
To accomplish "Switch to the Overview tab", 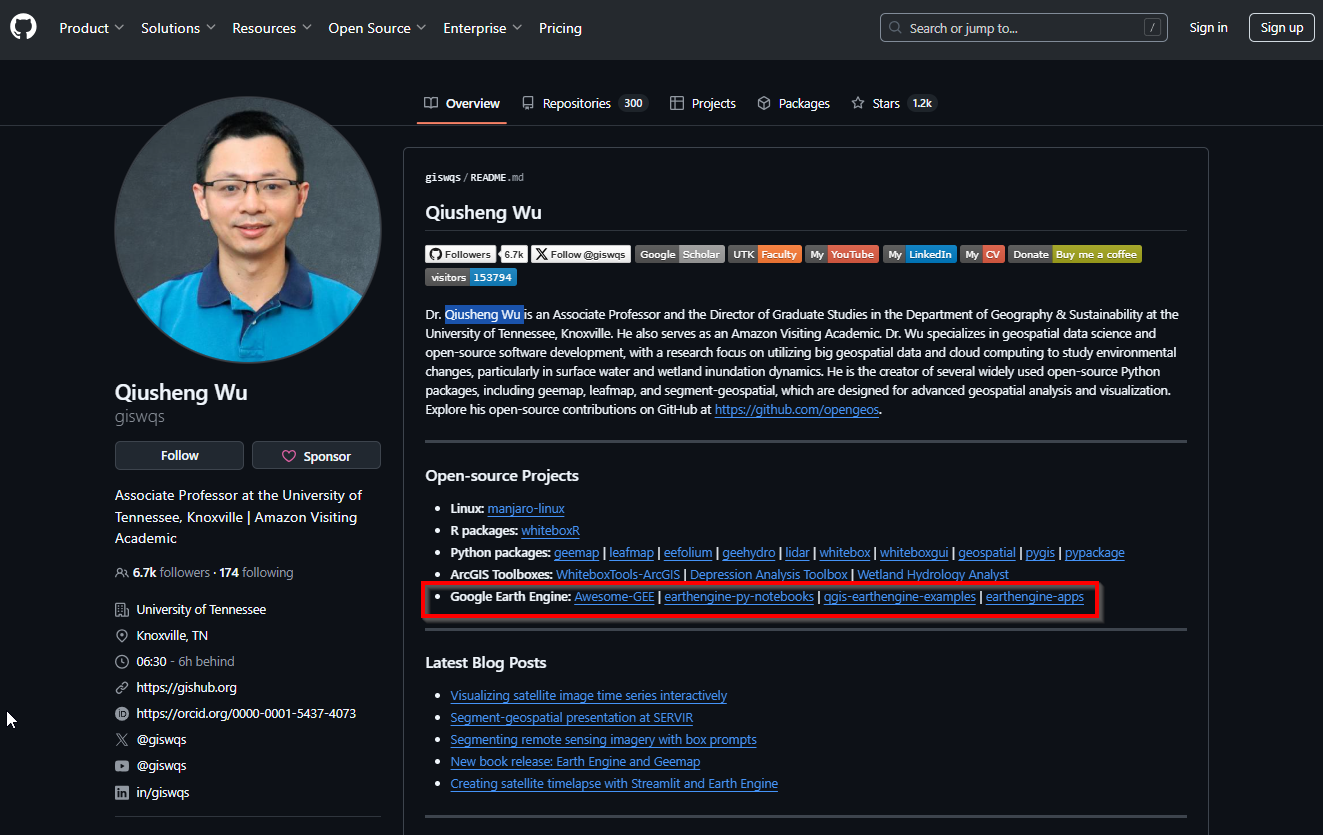I will click(x=462, y=103).
